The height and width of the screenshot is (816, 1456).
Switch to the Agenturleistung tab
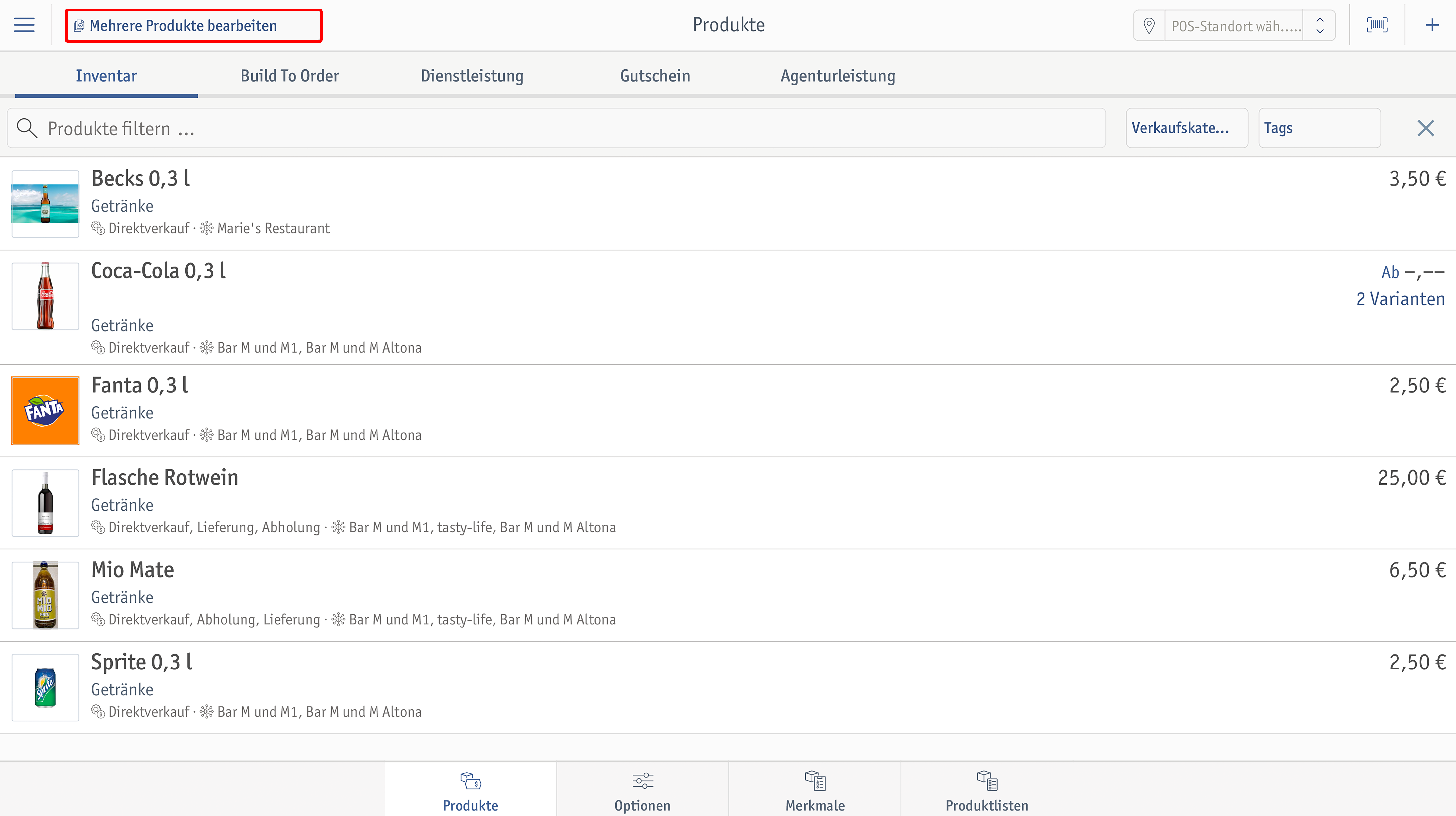[838, 76]
